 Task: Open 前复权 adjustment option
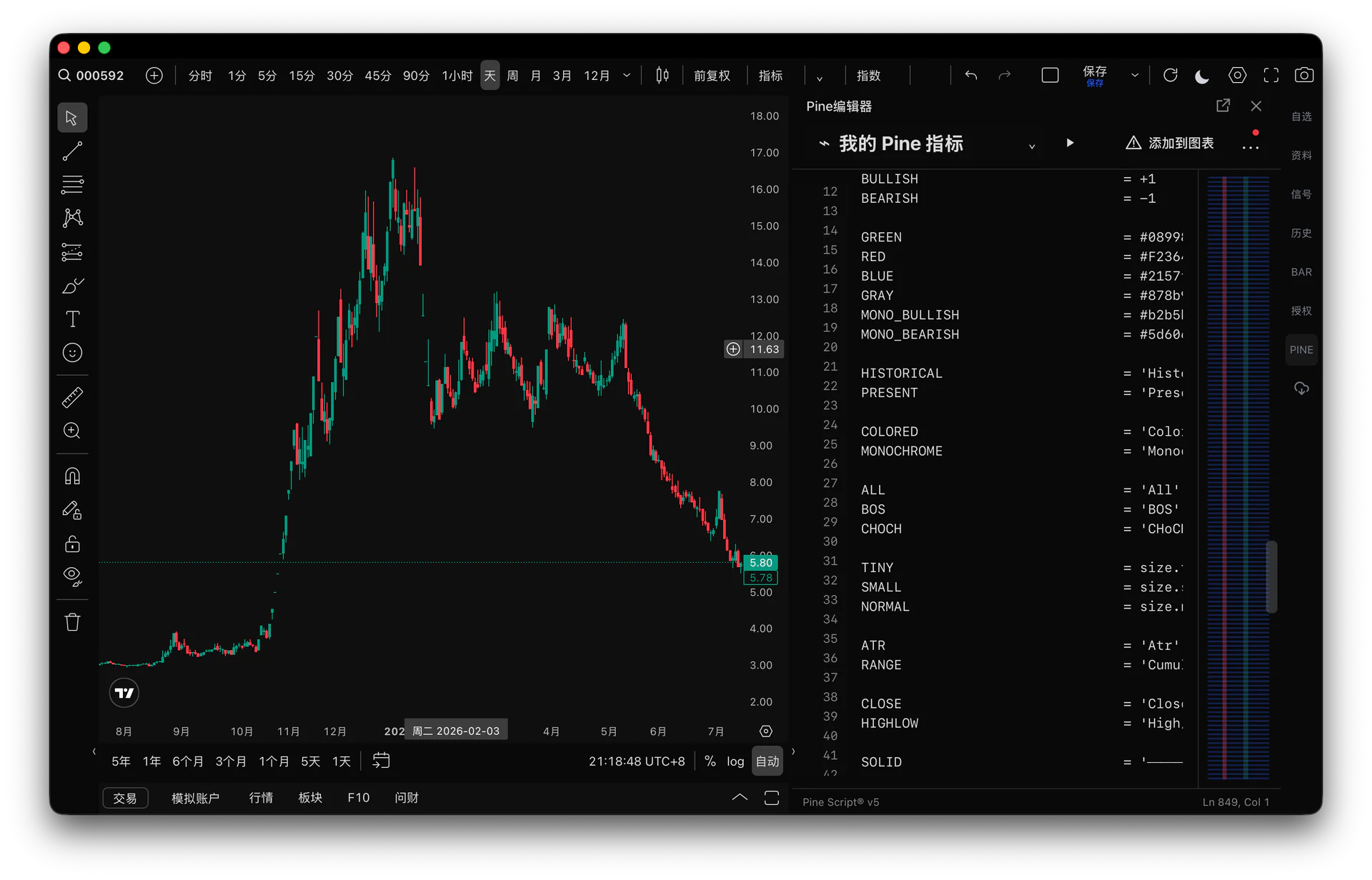coord(712,76)
